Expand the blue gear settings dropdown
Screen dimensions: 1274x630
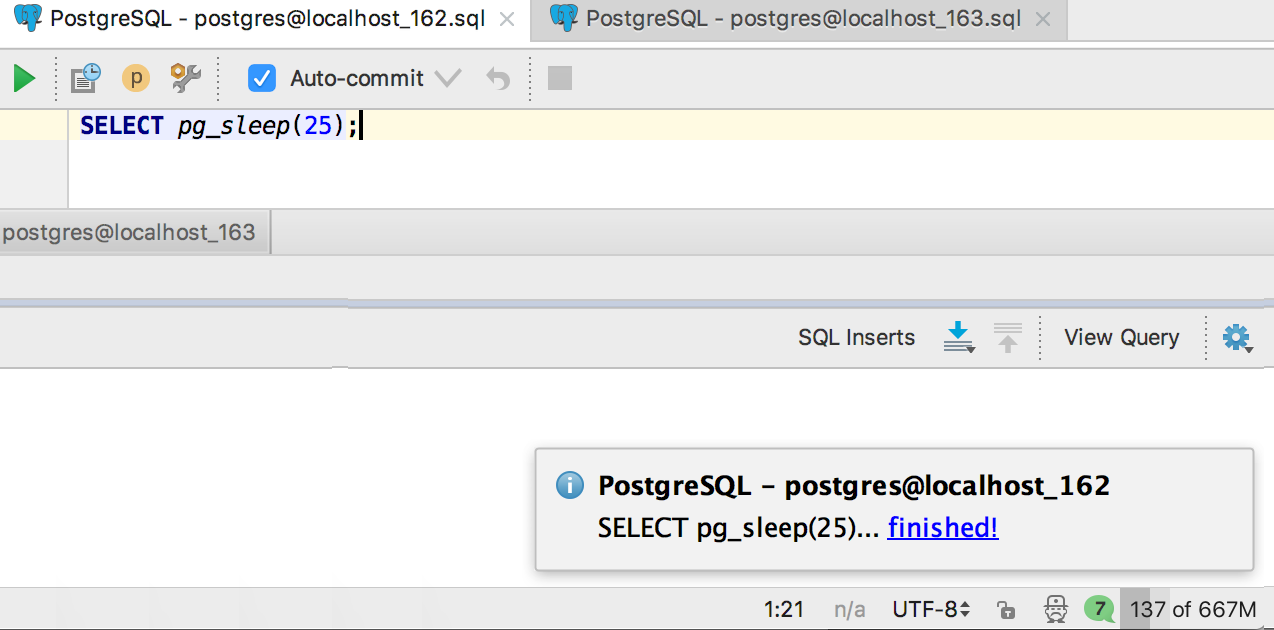pyautogui.click(x=1237, y=338)
